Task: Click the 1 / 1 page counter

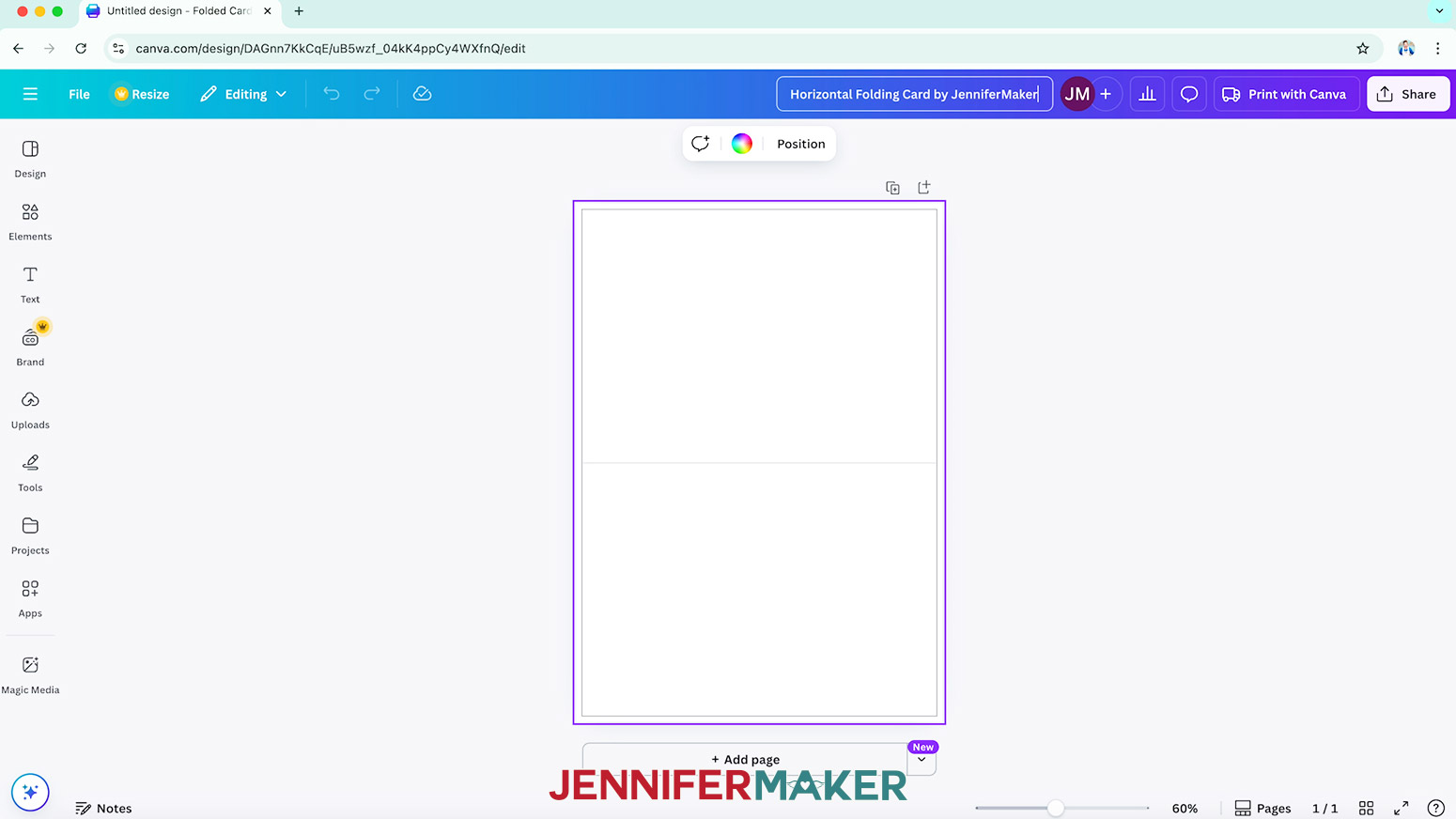Action: (1324, 808)
